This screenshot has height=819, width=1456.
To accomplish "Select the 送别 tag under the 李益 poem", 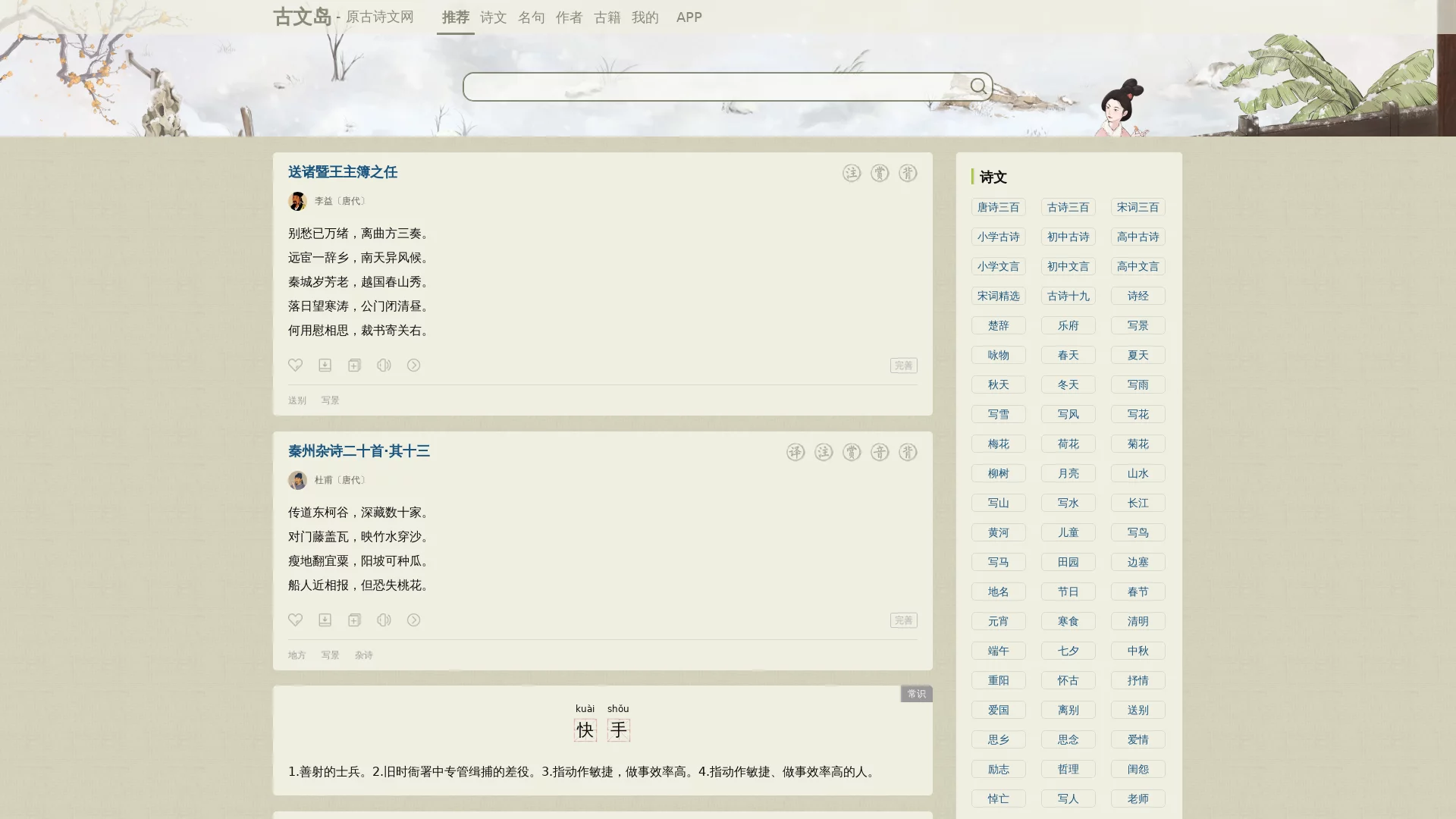I will [x=297, y=400].
